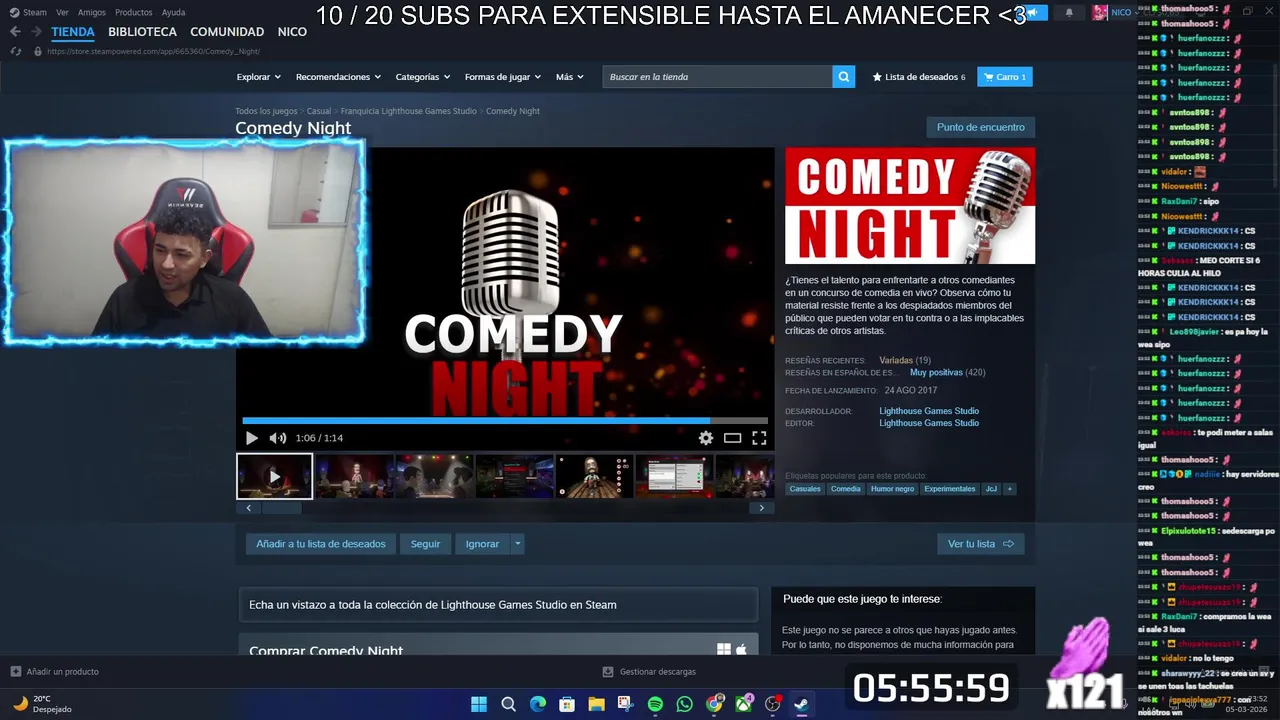Expand Formas de jugar dropdown
The image size is (1280, 720).
pos(503,77)
